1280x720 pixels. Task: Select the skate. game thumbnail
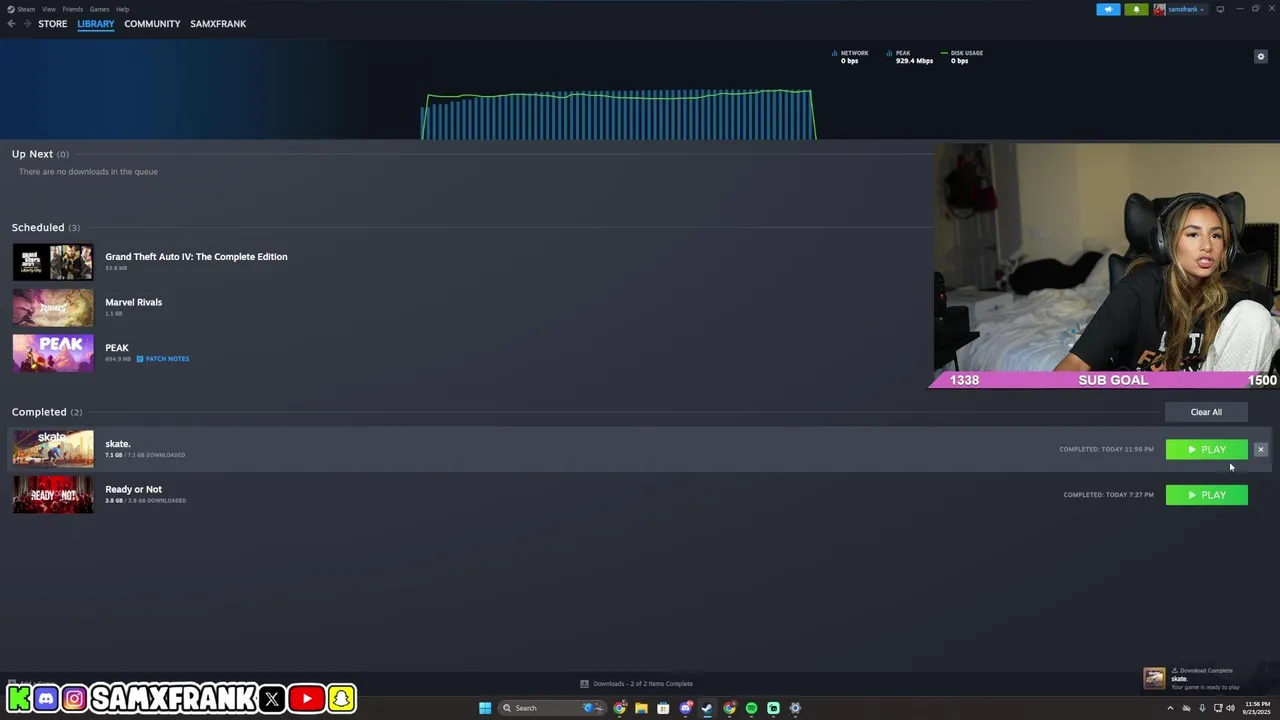tap(53, 449)
